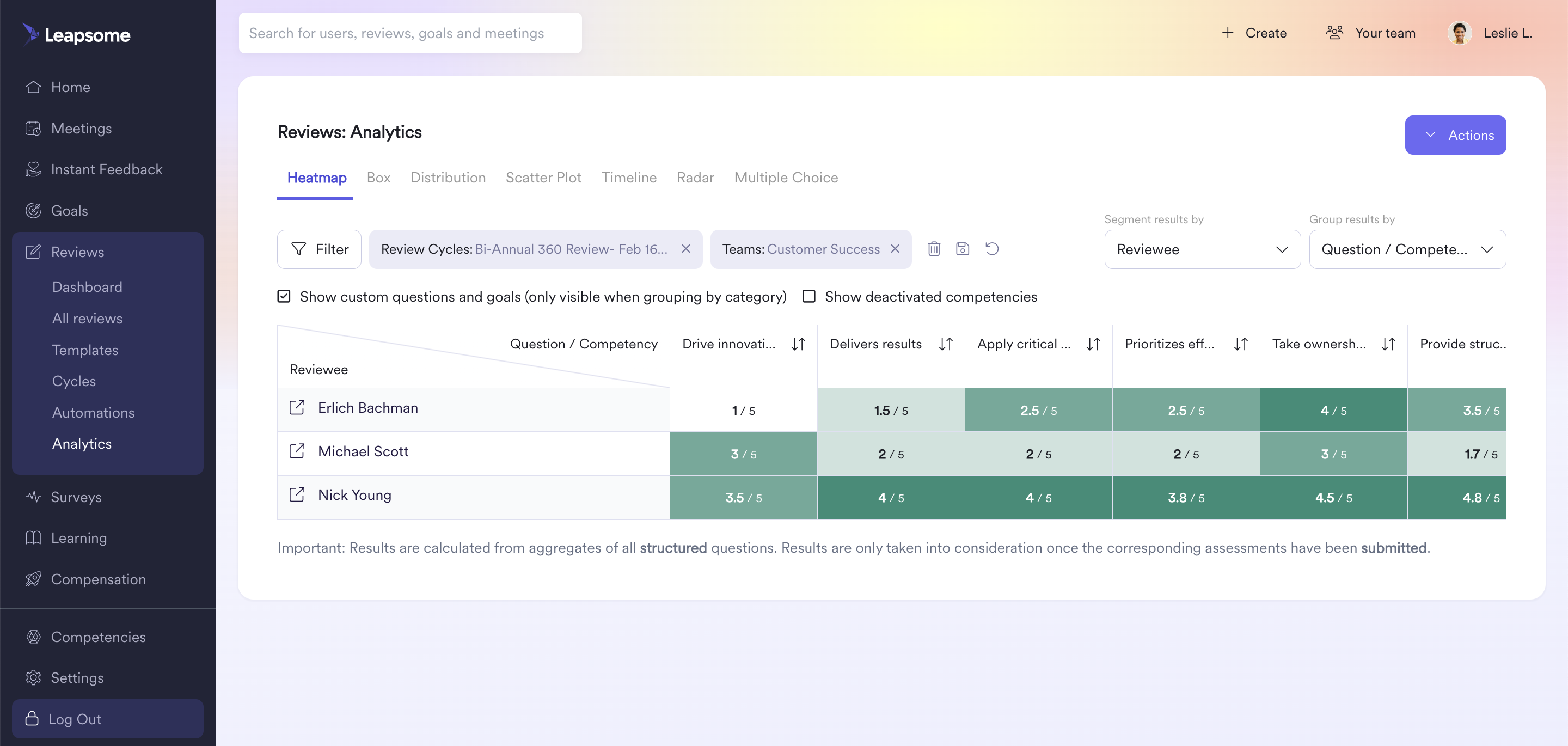Delete filters with the trash icon
The height and width of the screenshot is (746, 1568).
click(934, 249)
